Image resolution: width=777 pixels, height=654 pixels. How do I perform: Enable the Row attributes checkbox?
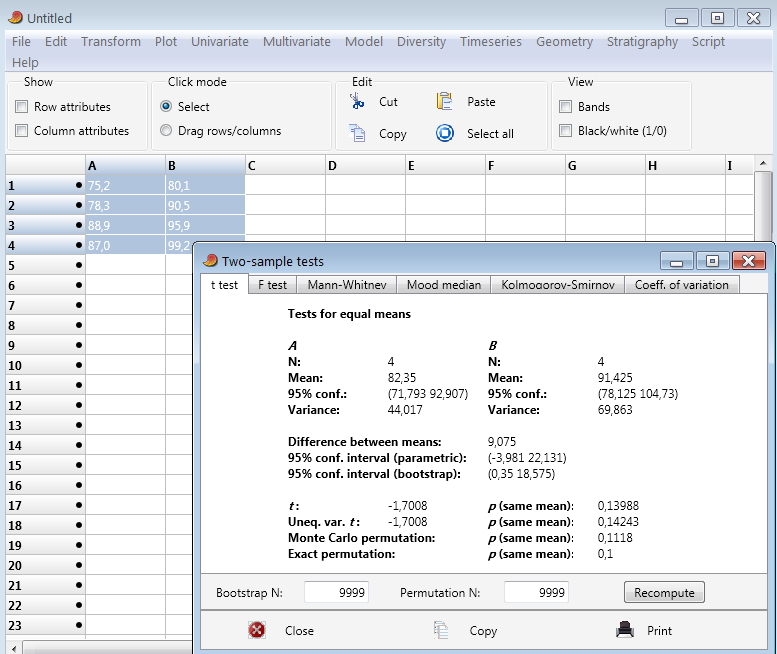point(21,107)
